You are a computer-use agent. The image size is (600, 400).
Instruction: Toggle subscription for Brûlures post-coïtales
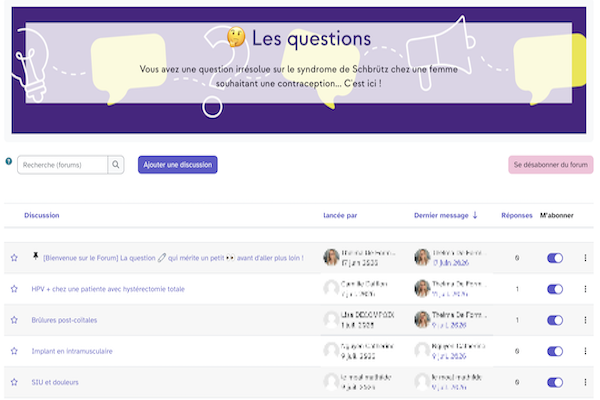click(555, 320)
